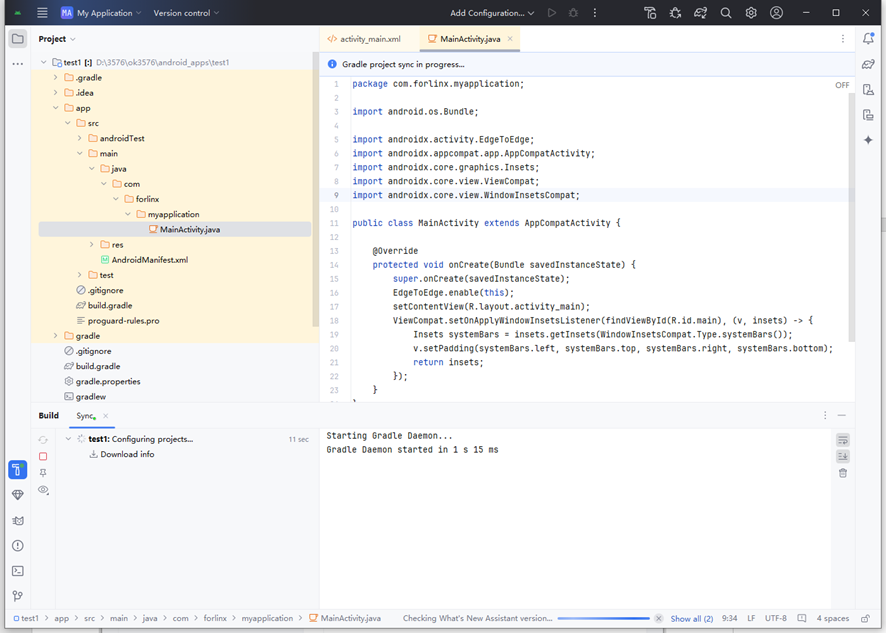Toggle the OFF inspection indicator in editor

coord(842,85)
